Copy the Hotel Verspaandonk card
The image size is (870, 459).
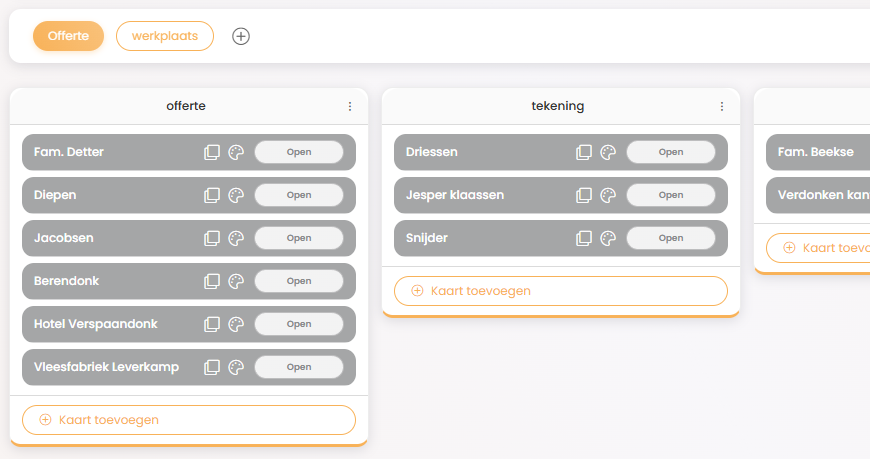coord(212,325)
